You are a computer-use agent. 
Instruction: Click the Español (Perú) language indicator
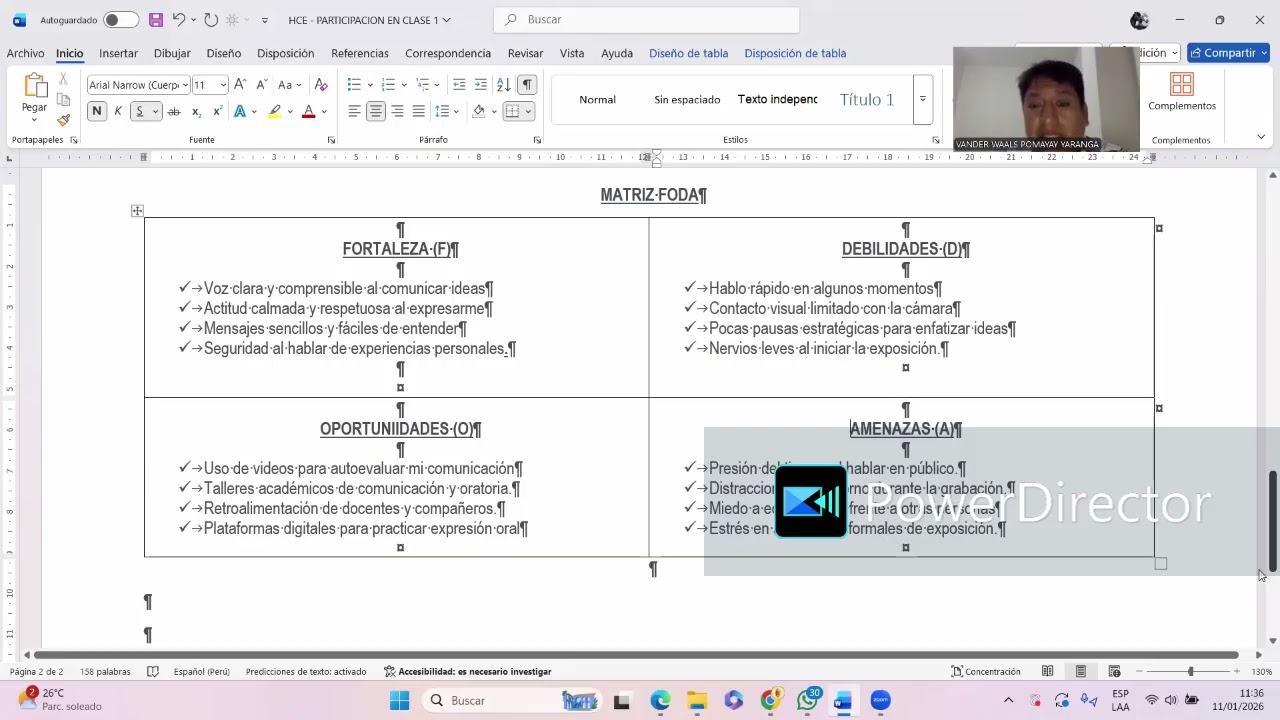pos(201,672)
